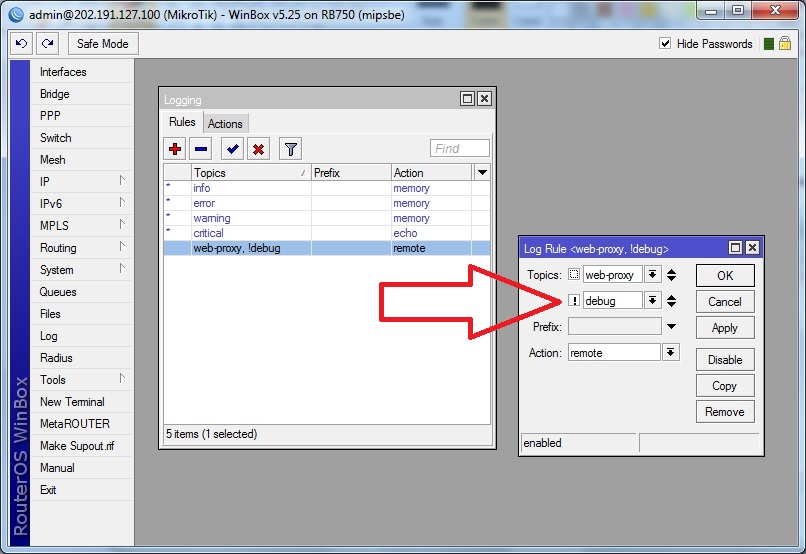Click the Prefix input field
This screenshot has width=806, height=554.
coord(614,326)
